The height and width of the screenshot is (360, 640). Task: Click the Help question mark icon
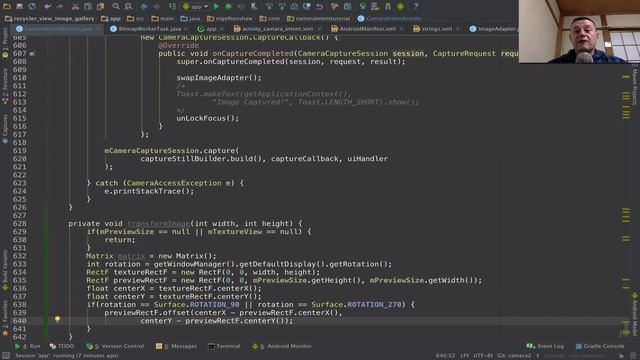416,6
